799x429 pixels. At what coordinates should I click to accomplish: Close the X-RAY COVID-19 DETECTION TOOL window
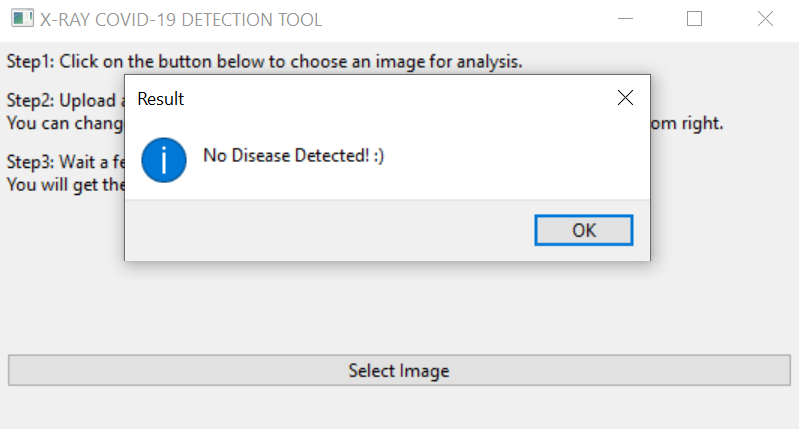point(765,19)
